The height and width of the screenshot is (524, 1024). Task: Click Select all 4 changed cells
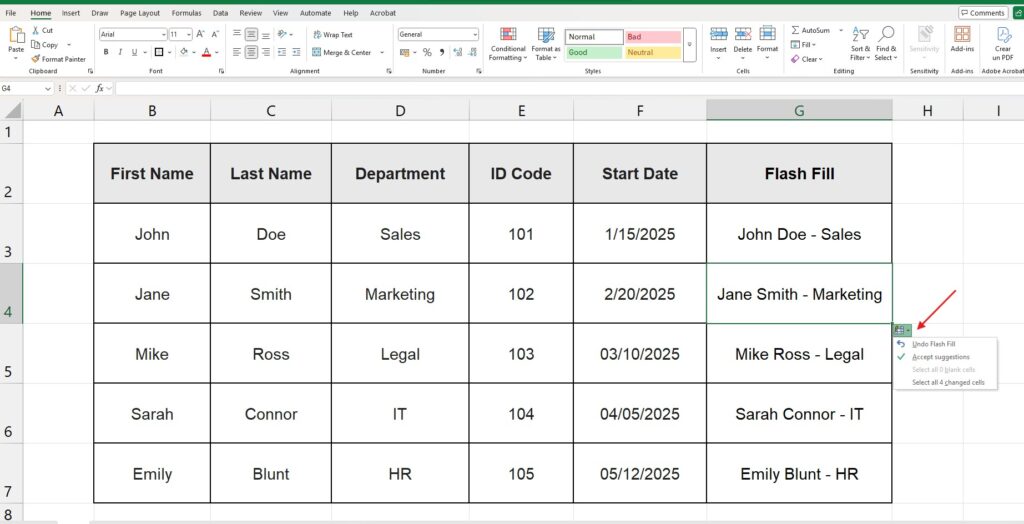coord(947,382)
